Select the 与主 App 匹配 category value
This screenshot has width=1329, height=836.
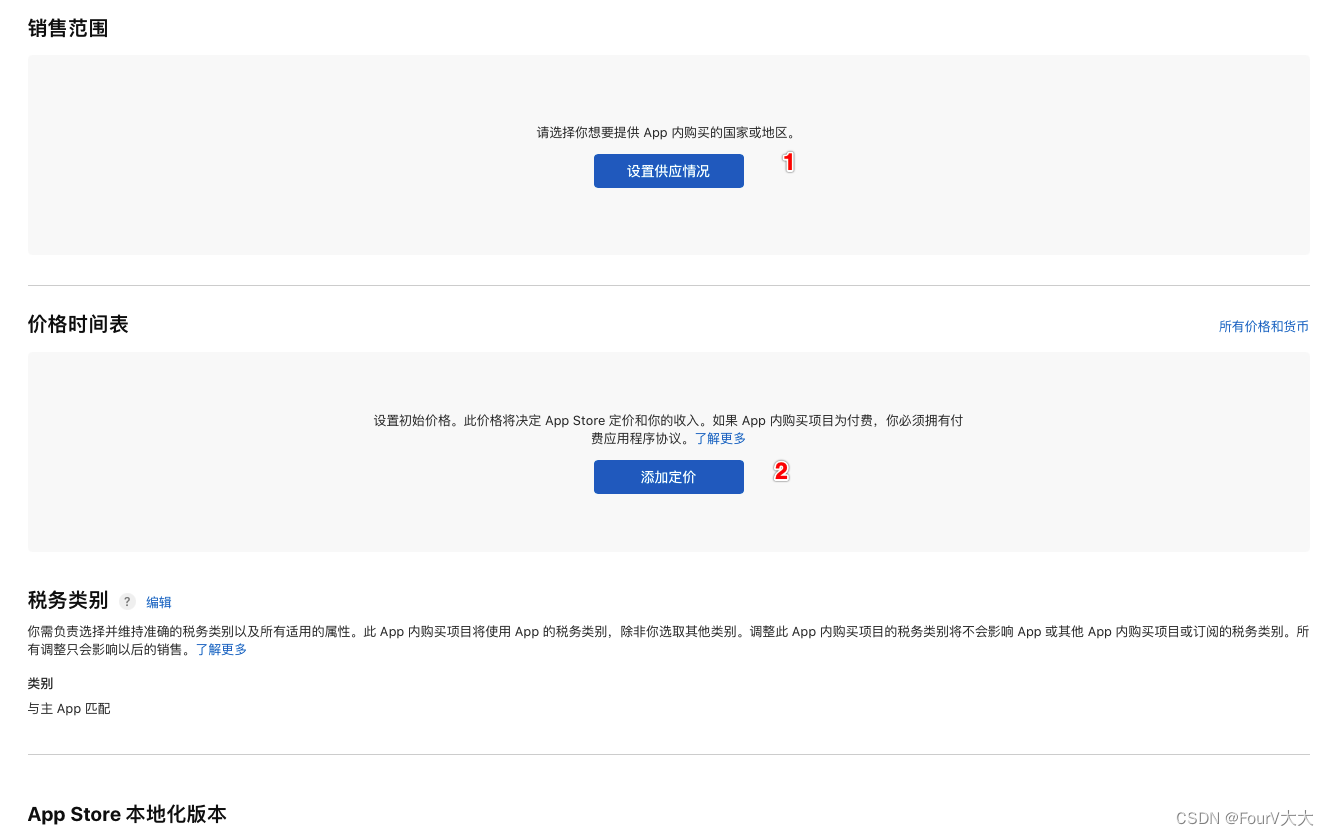(x=69, y=708)
